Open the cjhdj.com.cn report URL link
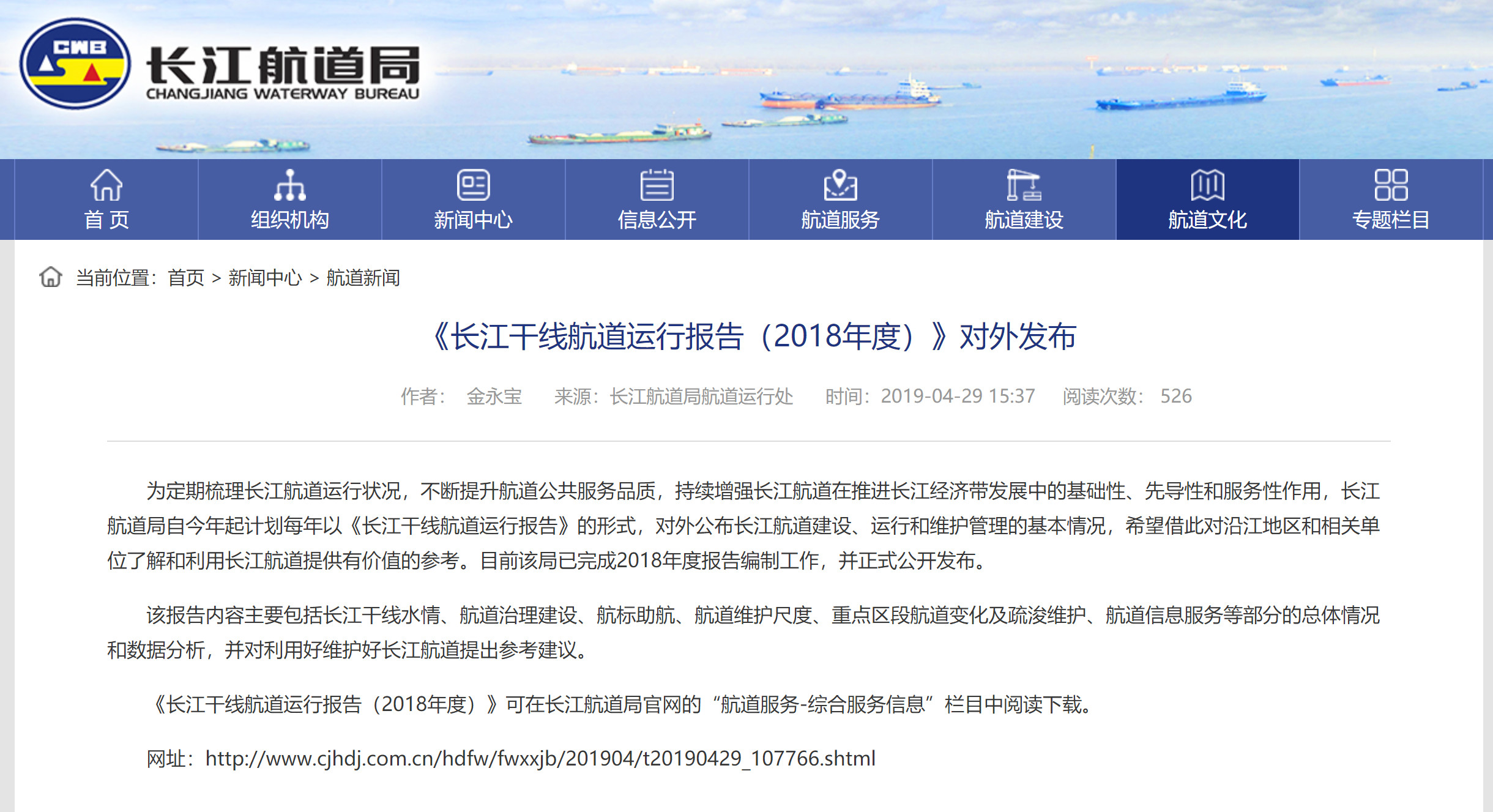 point(540,759)
